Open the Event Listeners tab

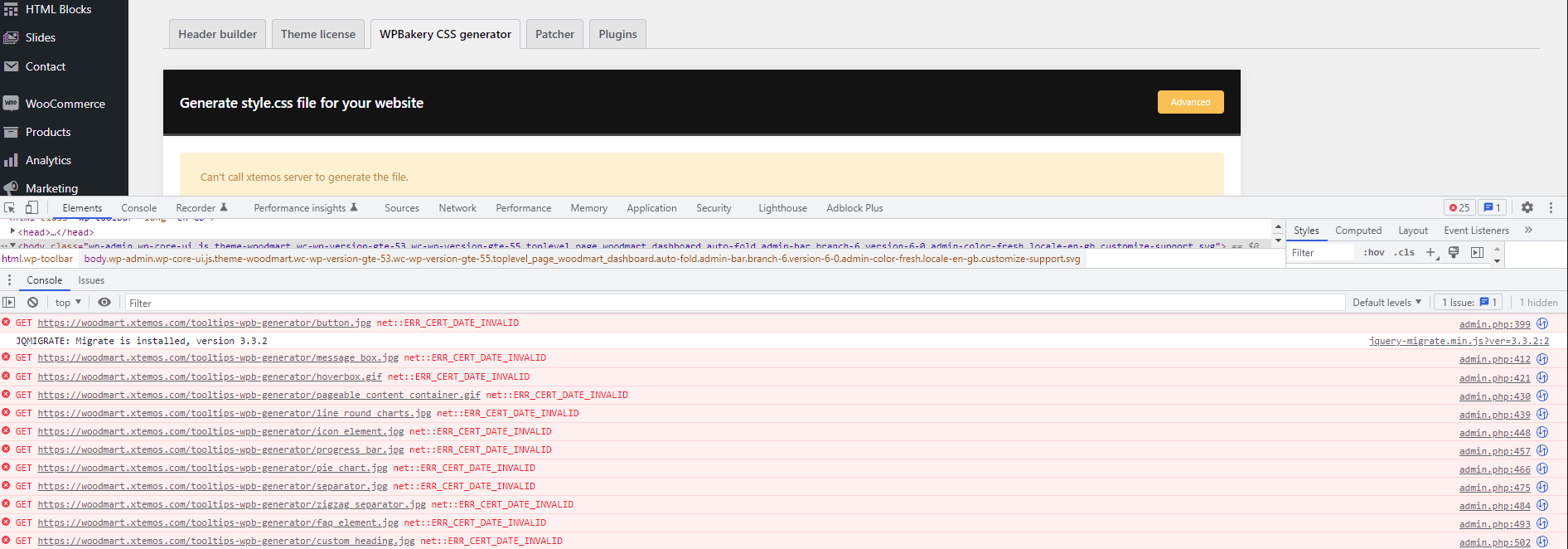[x=1476, y=230]
